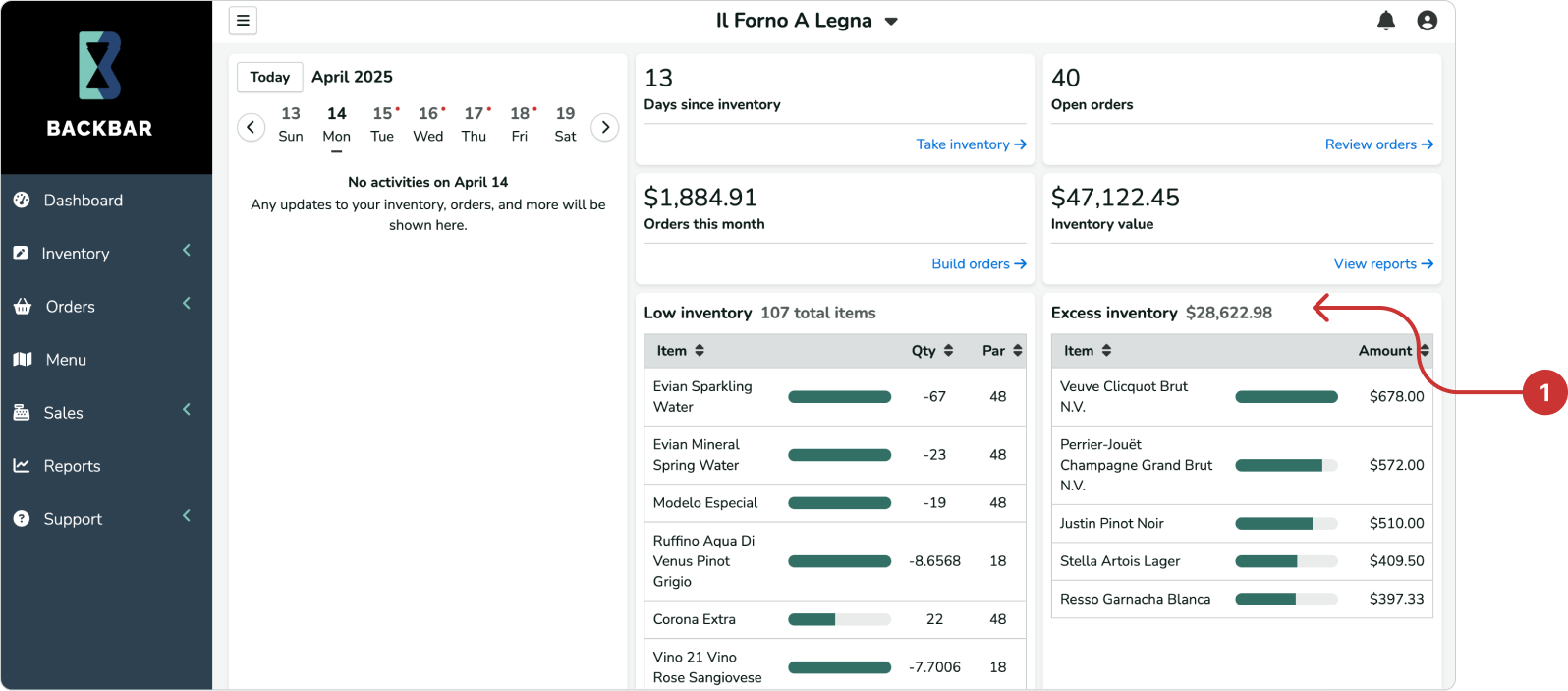Image resolution: width=1568 pixels, height=691 pixels.
Task: Select Sunday 13 in calendar
Action: [291, 125]
